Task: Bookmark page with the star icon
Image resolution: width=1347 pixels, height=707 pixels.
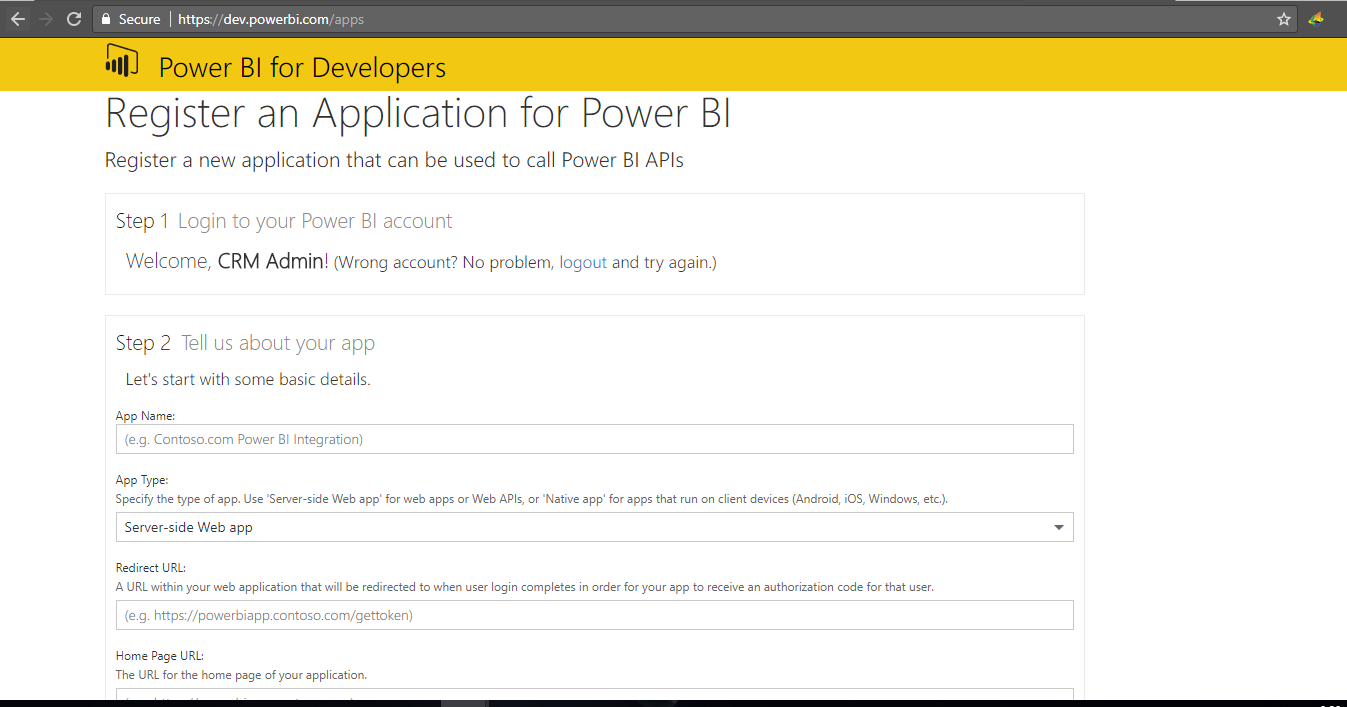Action: (1284, 19)
